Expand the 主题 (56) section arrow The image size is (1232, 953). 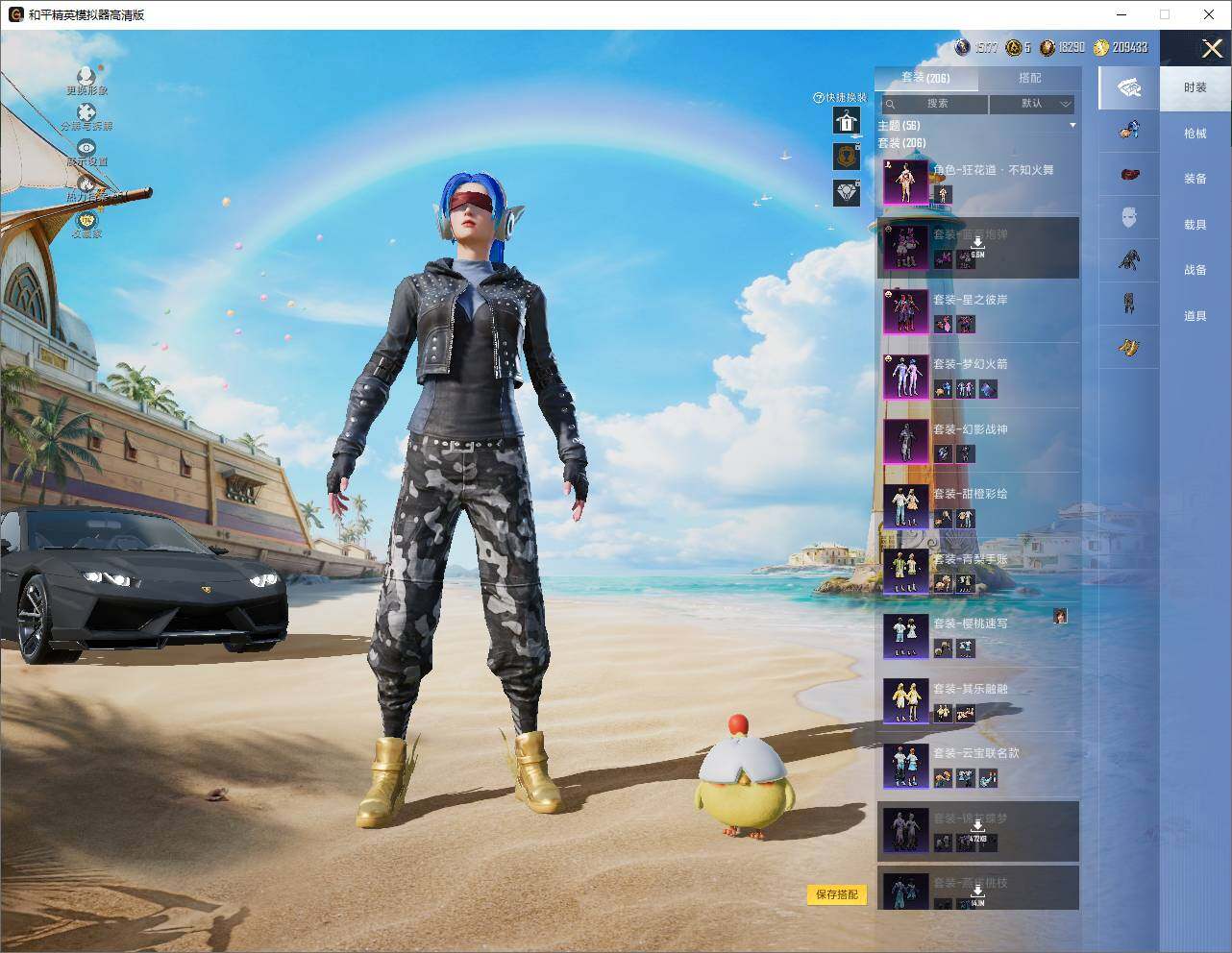point(1072,126)
